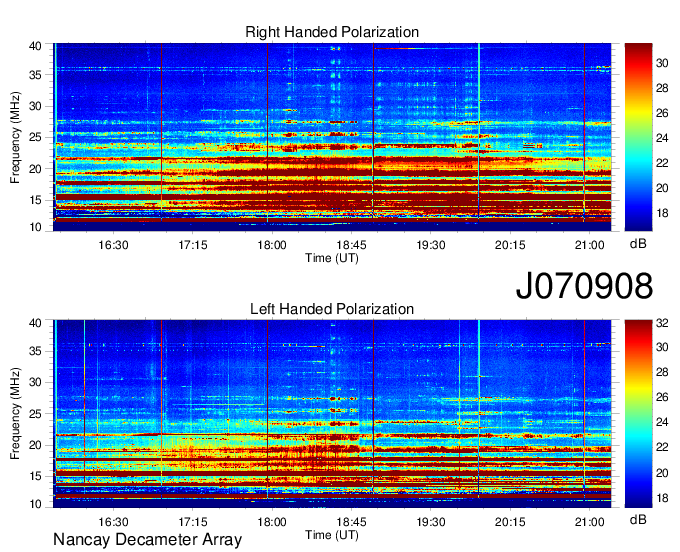Click 18:00 tick on Right Handed time axis
This screenshot has width=680, height=552.
(x=272, y=245)
